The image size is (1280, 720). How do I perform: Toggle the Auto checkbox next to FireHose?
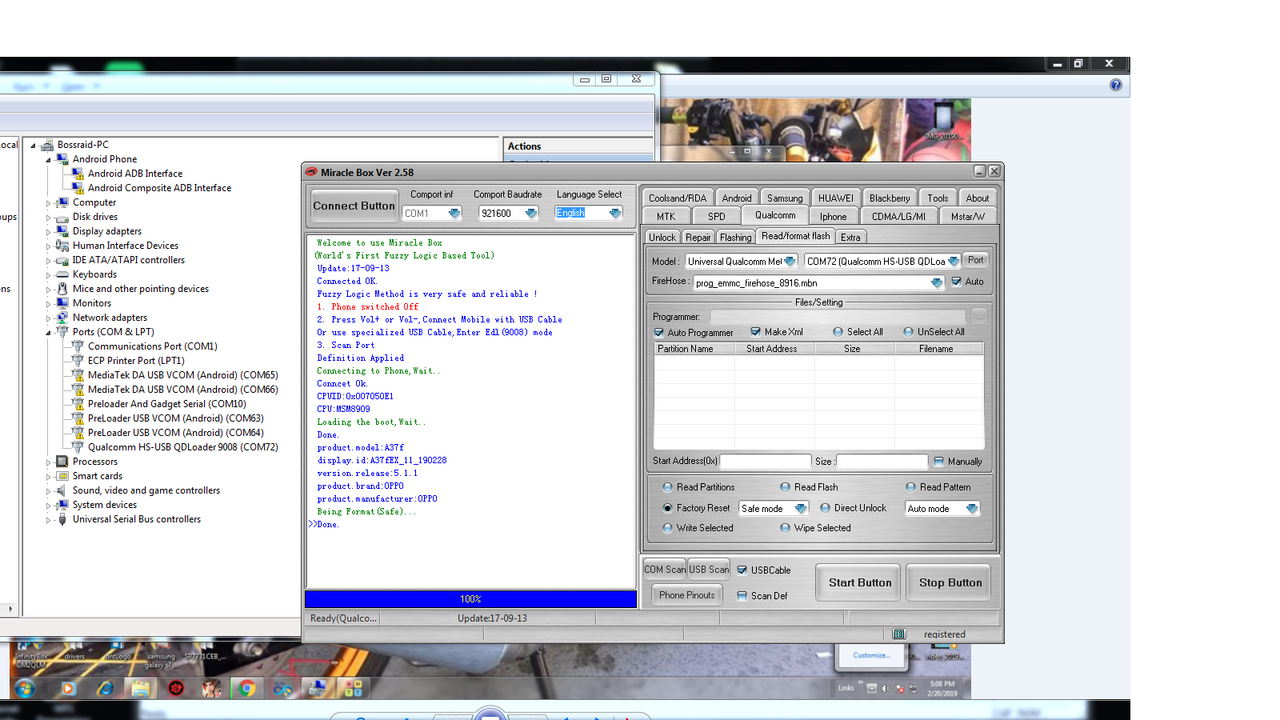click(957, 282)
